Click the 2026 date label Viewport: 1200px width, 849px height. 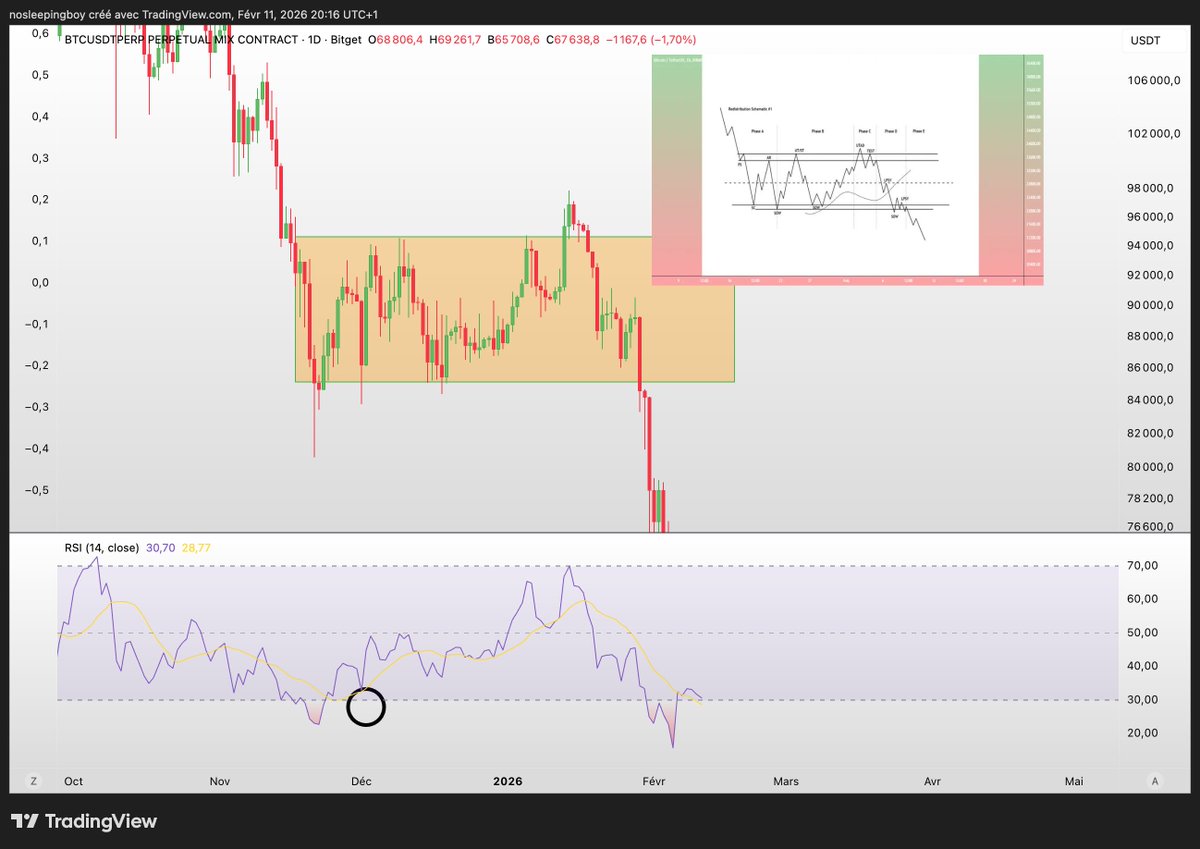tap(510, 782)
